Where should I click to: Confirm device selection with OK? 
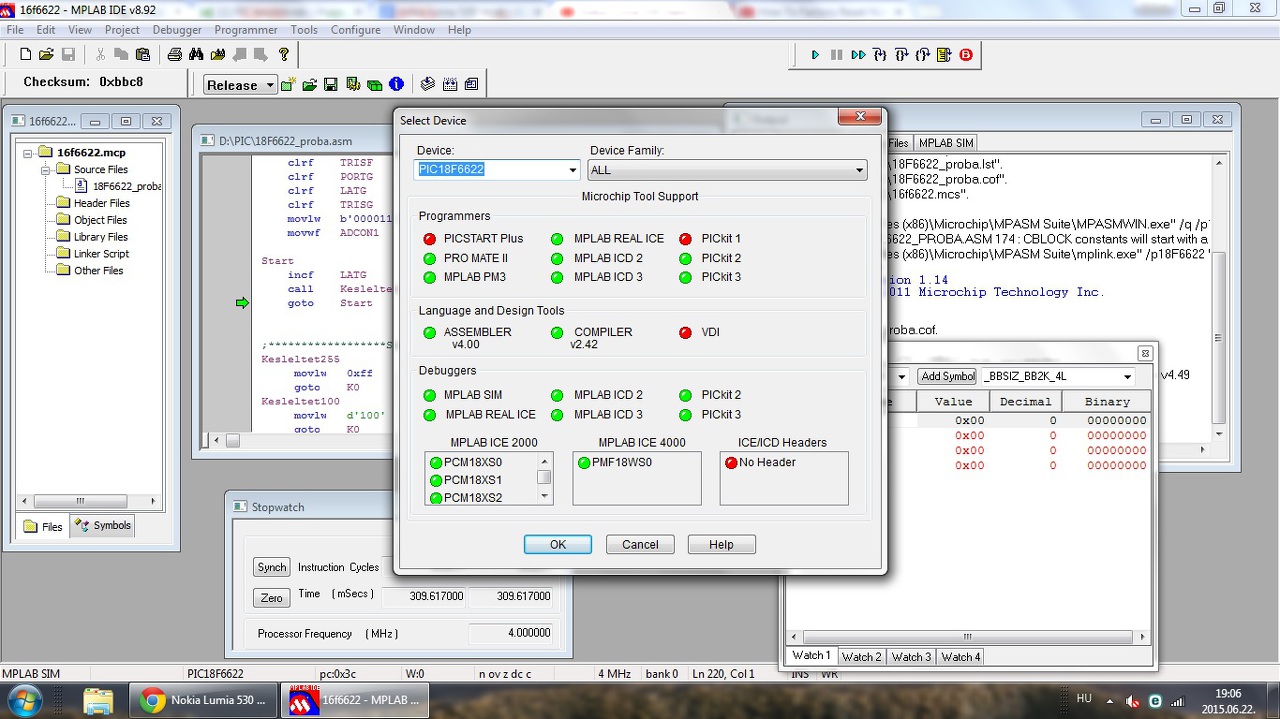(x=558, y=544)
